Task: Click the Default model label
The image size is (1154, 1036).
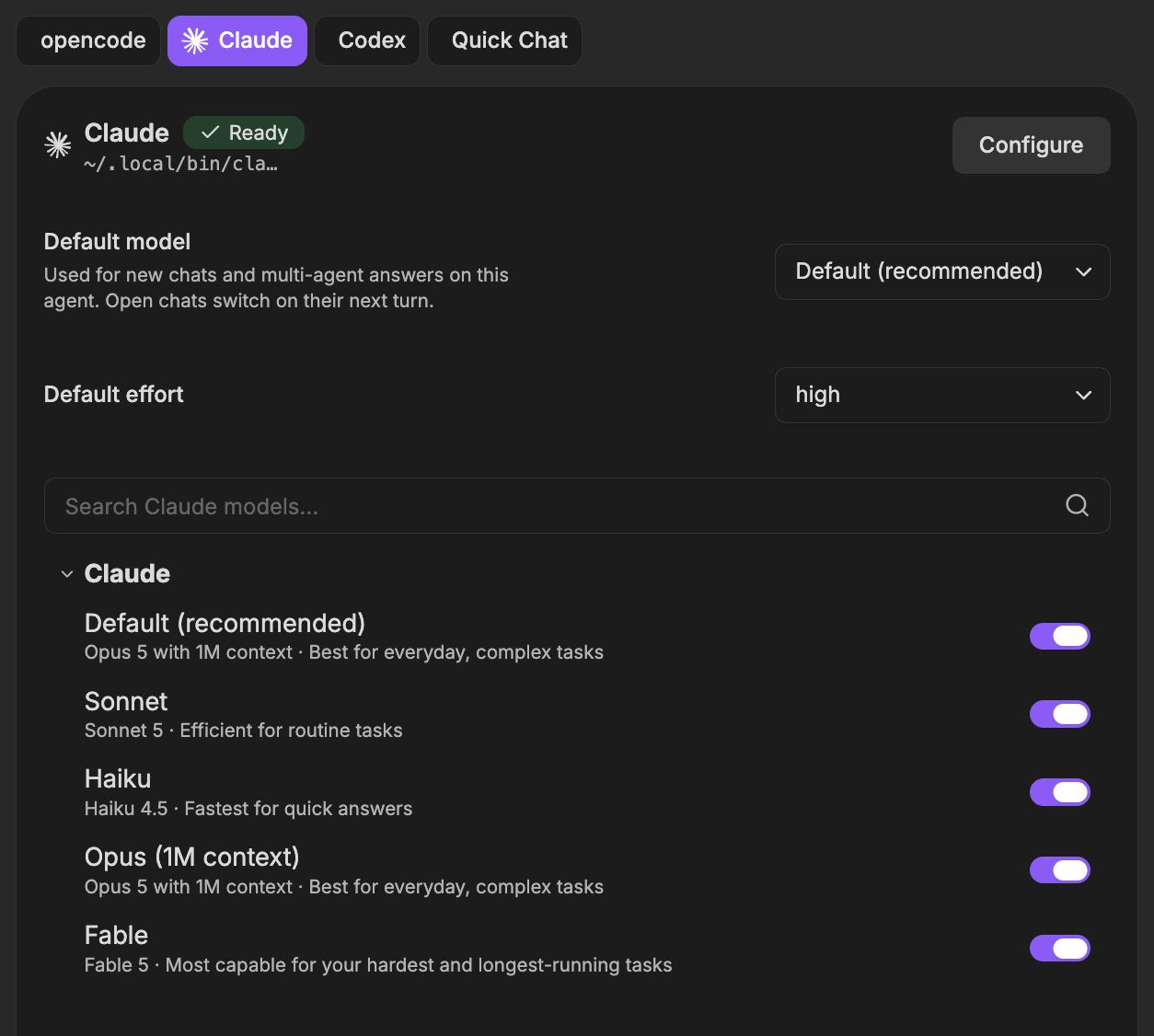Action: [x=117, y=242]
